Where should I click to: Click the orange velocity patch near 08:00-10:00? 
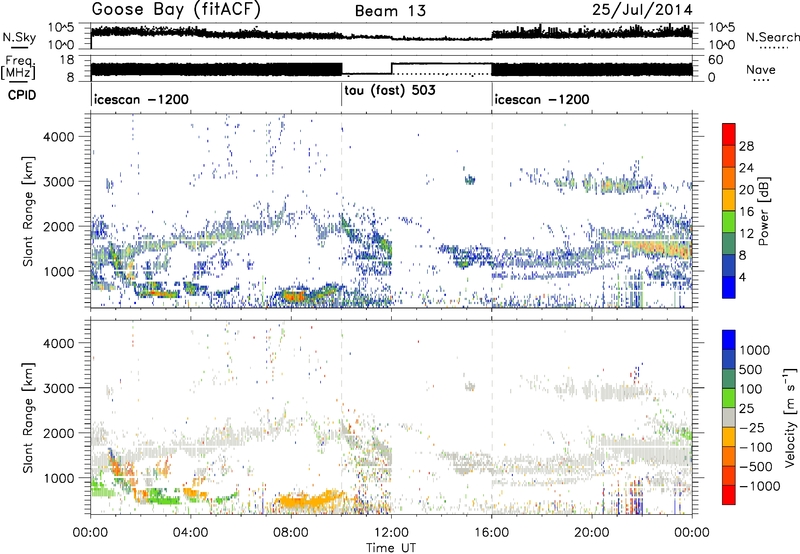311,499
